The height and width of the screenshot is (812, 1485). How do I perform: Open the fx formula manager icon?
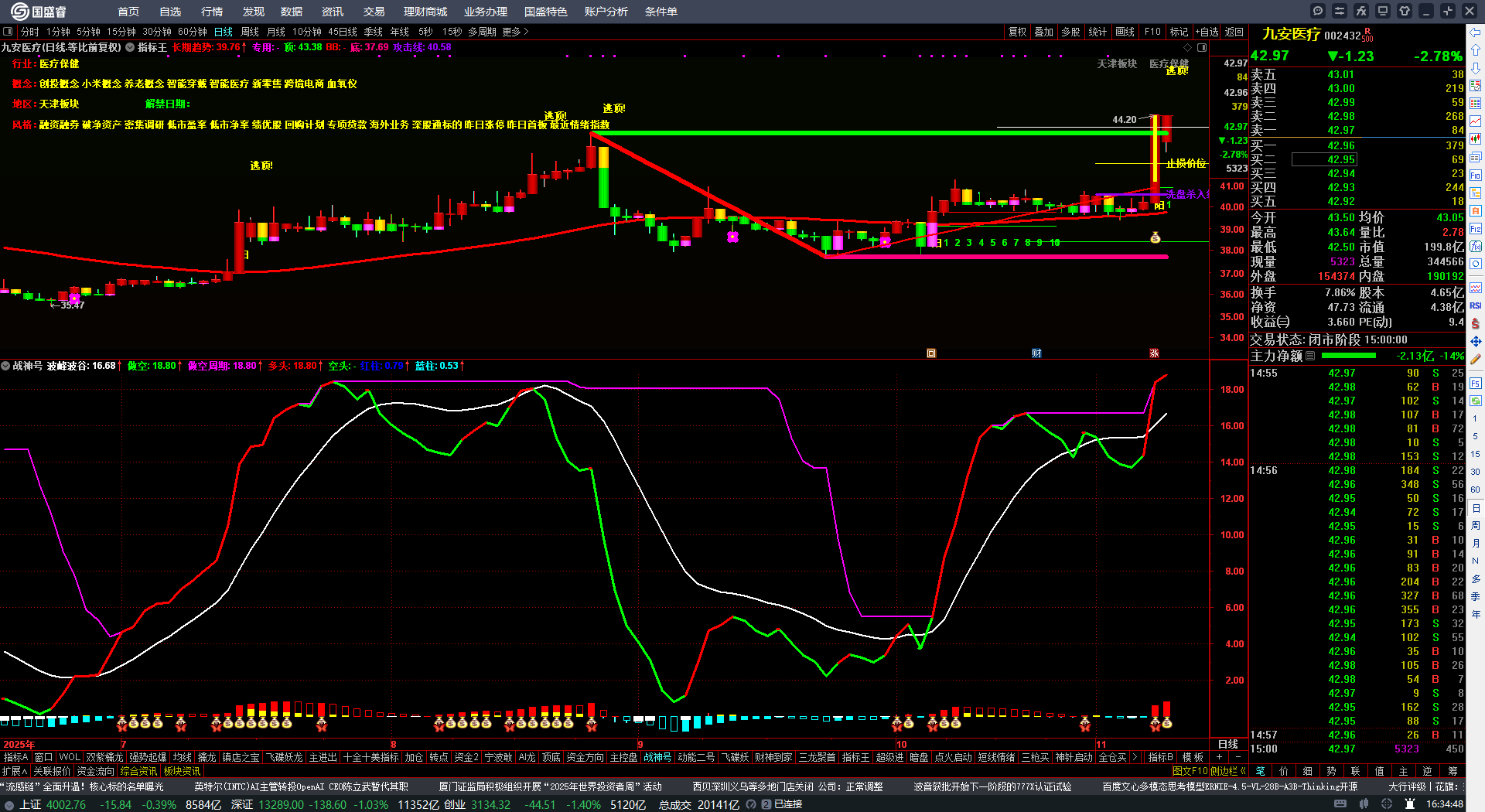(1361, 11)
